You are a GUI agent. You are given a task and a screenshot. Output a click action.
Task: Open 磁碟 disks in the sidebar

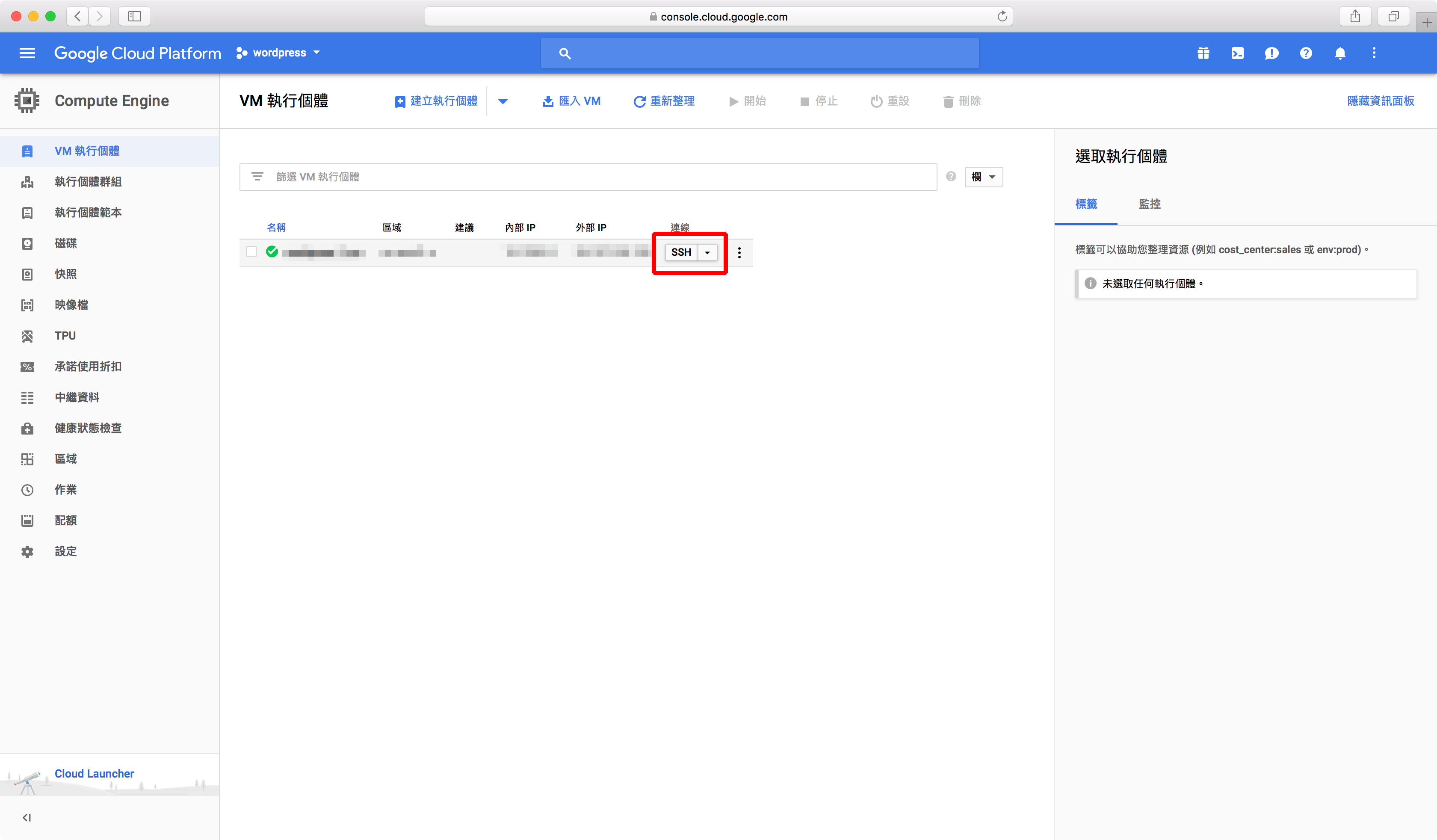click(65, 243)
